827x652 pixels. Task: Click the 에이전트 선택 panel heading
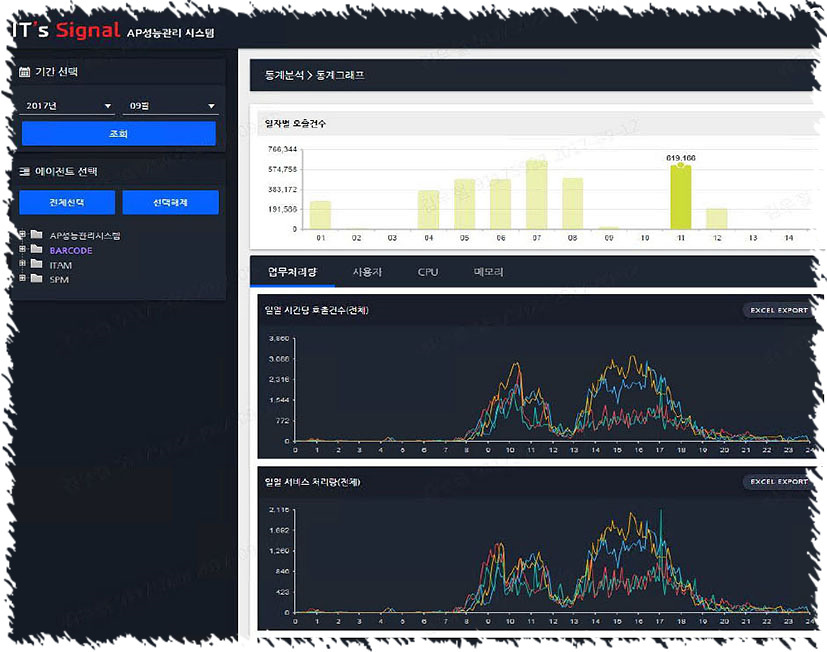click(66, 171)
